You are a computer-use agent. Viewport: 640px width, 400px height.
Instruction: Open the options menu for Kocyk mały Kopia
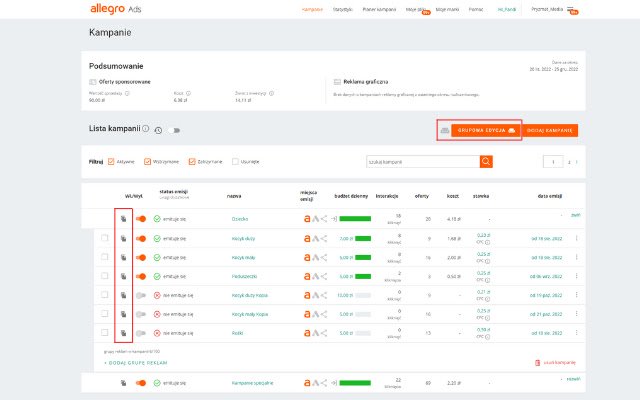pos(576,314)
